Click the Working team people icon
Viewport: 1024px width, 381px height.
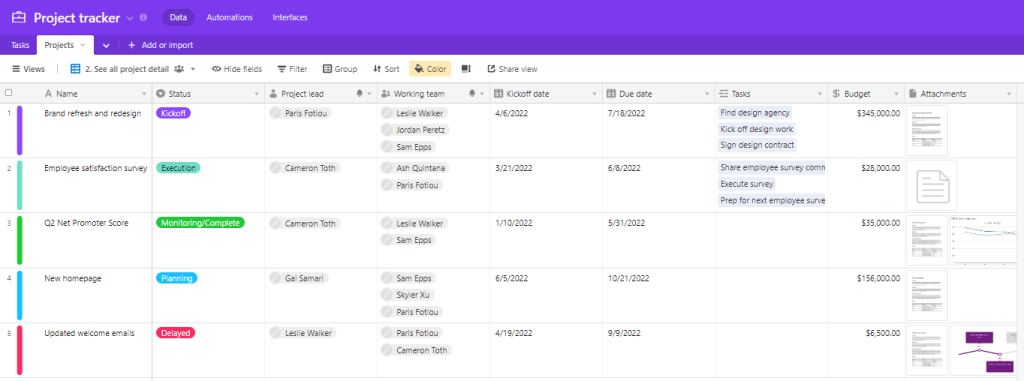(386, 93)
